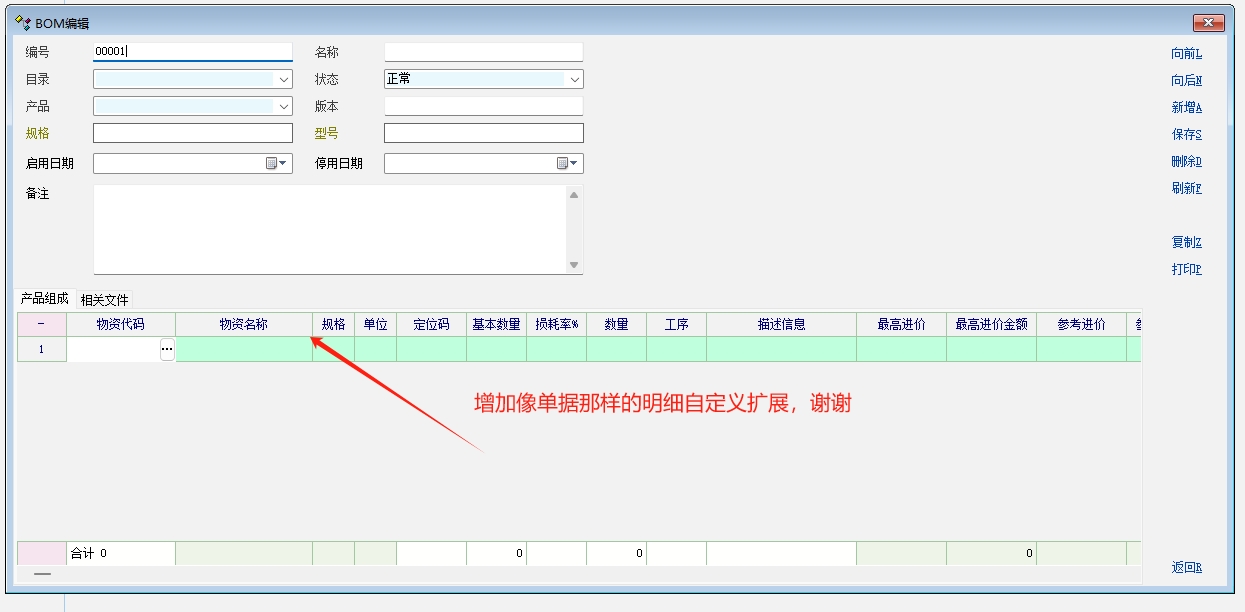Click into the 名称 input field

pyautogui.click(x=483, y=52)
